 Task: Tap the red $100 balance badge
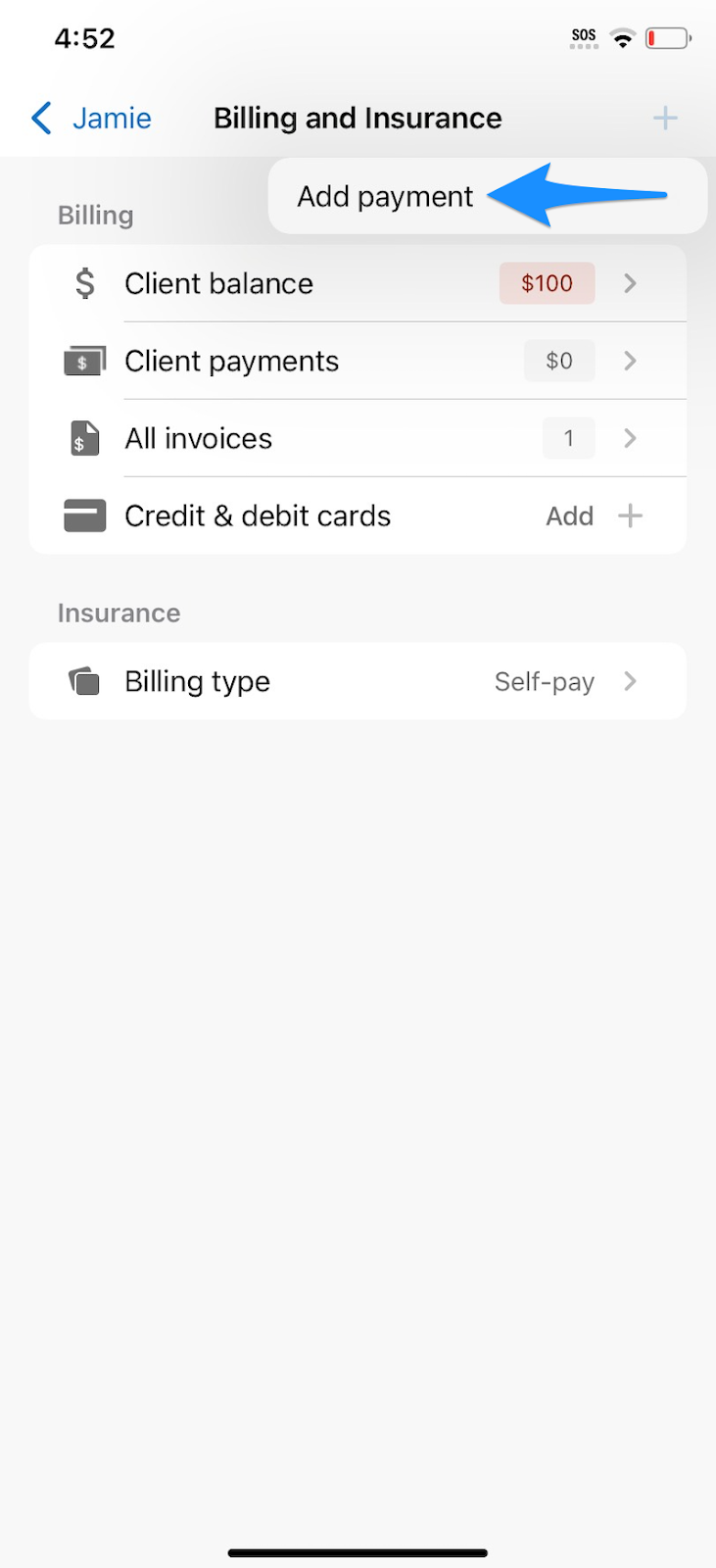547,283
